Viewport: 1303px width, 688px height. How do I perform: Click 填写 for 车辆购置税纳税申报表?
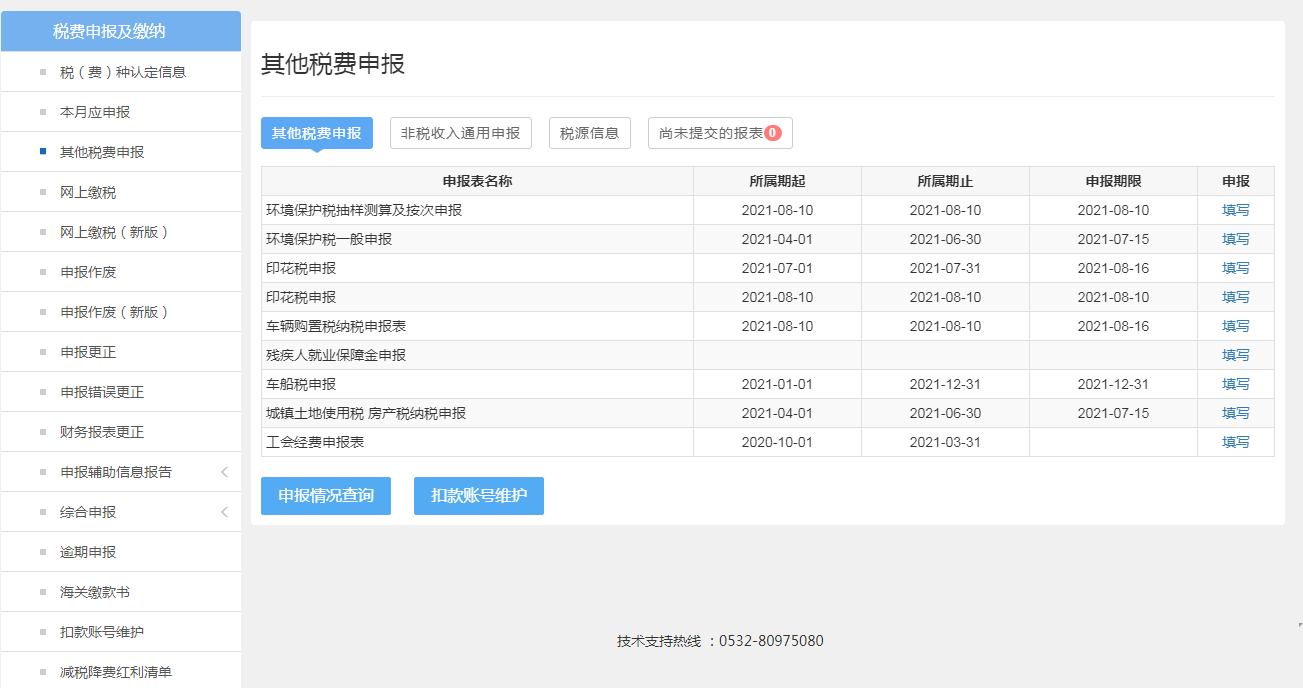[1235, 327]
